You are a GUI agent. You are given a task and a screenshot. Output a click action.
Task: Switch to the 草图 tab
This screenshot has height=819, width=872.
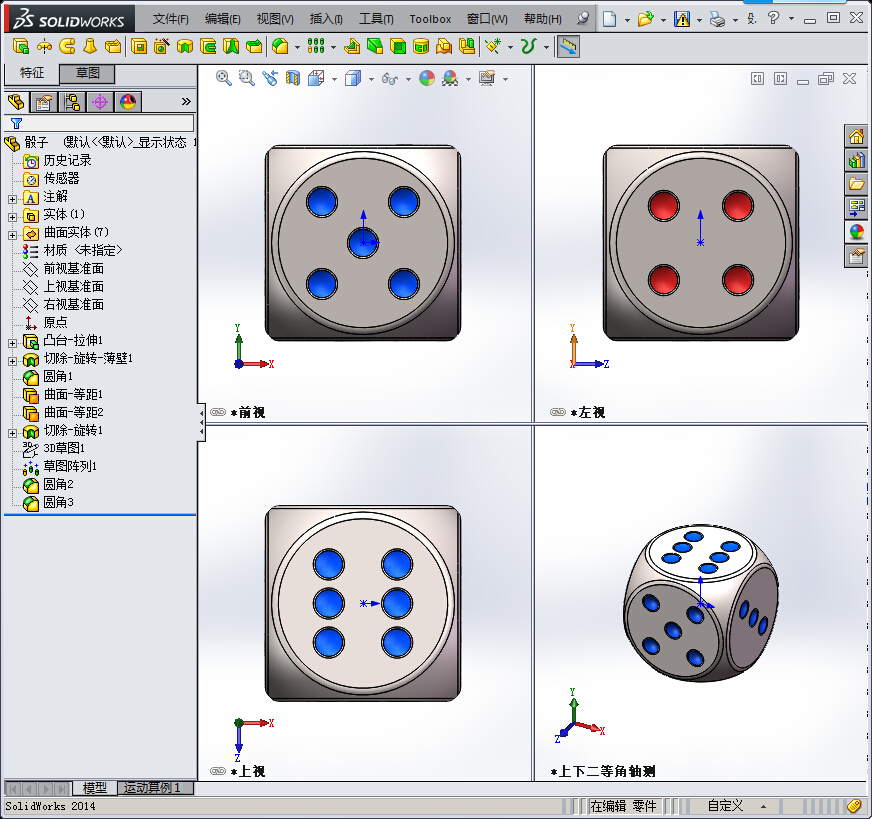[x=87, y=73]
